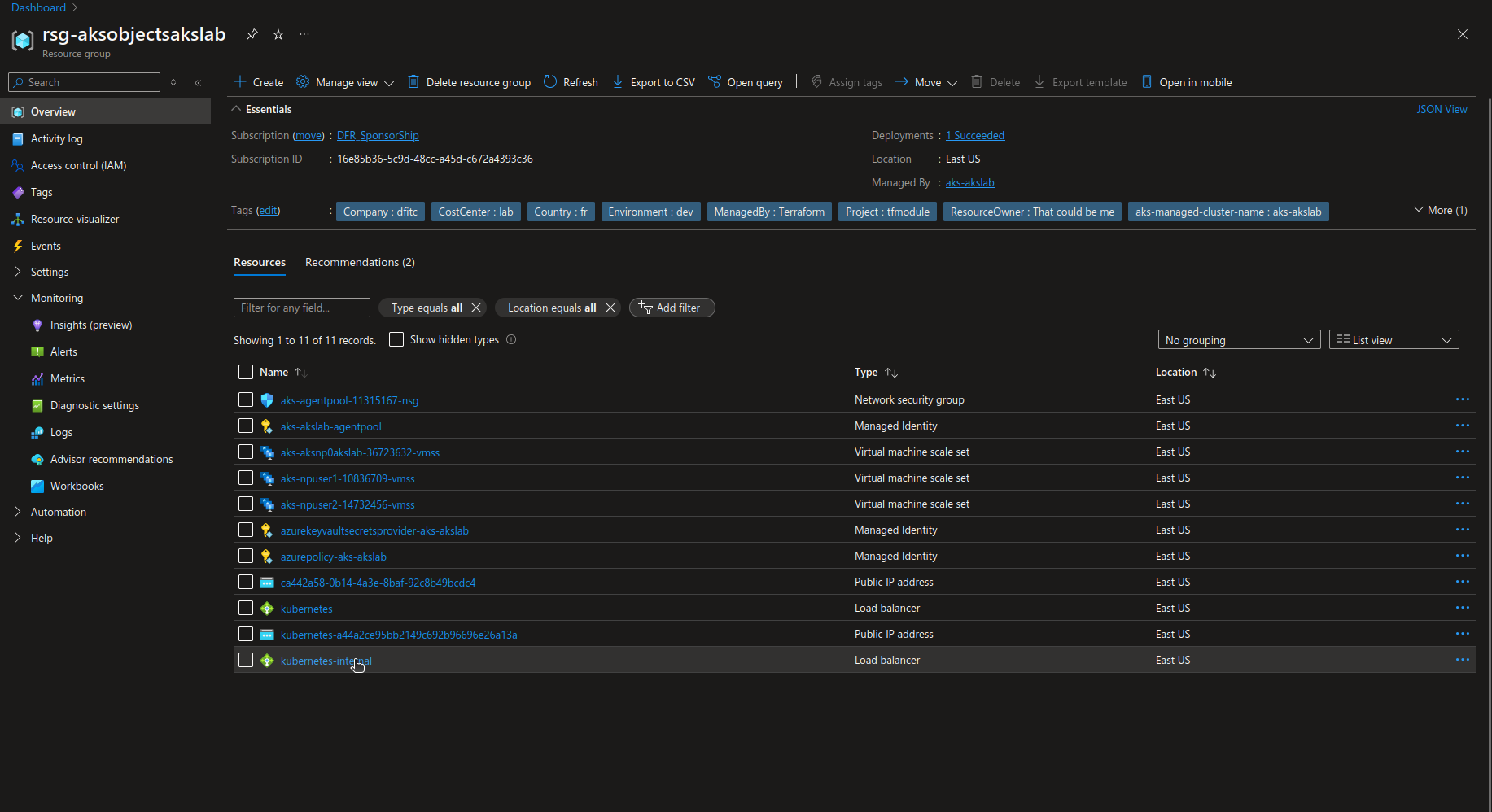This screenshot has width=1492, height=812.
Task: Open the JSON View link
Action: 1442,109
